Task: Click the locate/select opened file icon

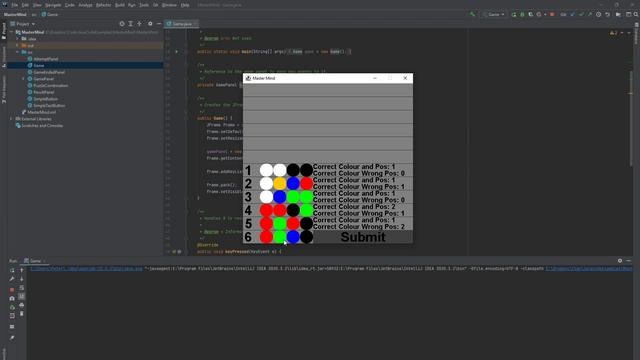Action: tap(122, 24)
